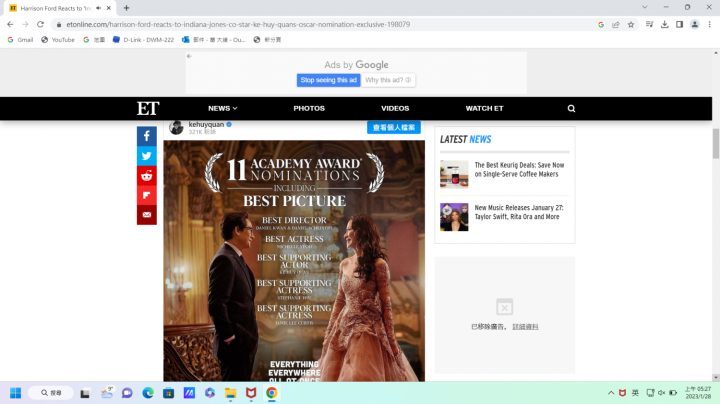Click taskbar search box

51,393
